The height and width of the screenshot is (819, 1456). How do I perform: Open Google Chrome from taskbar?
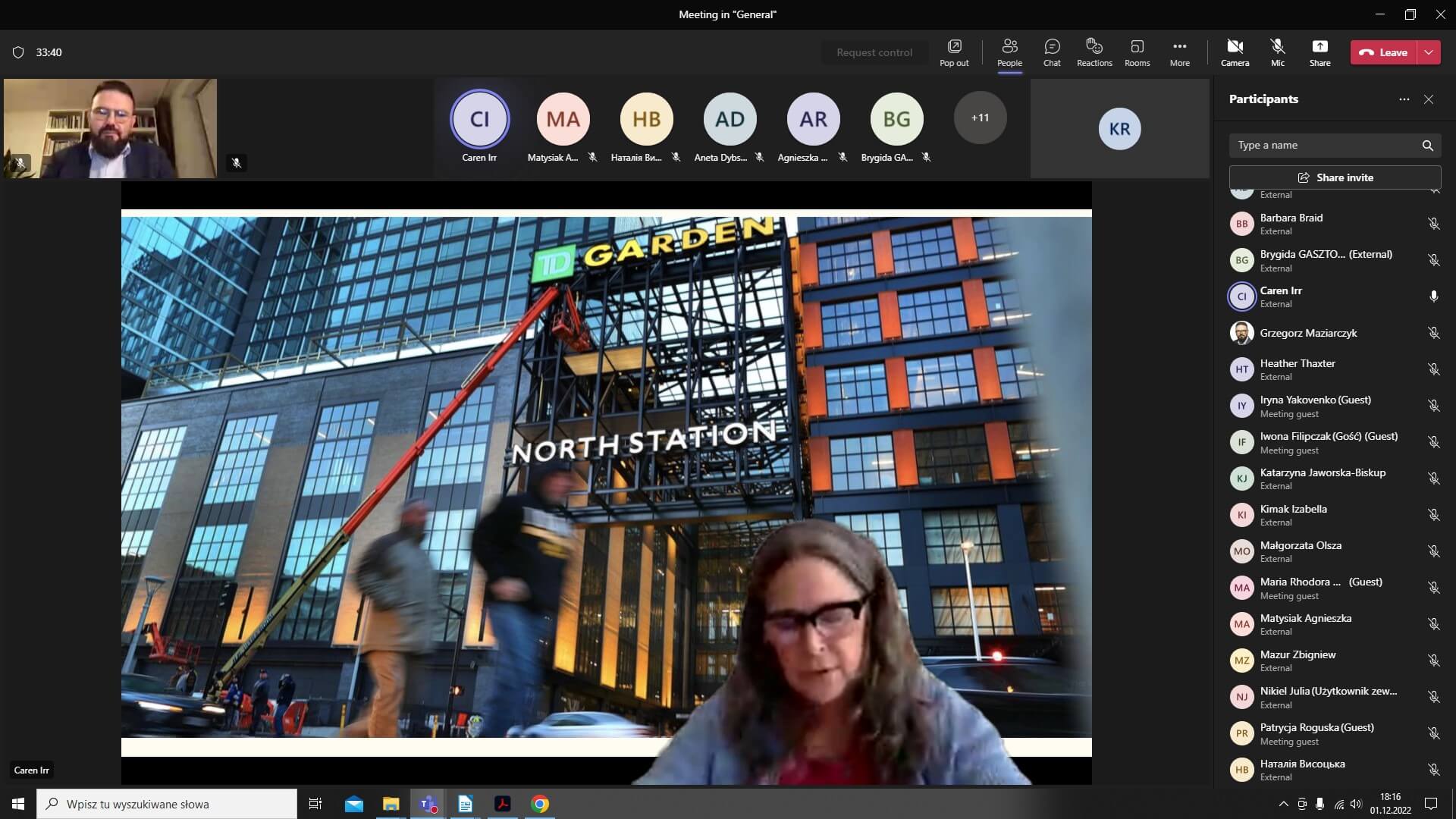pyautogui.click(x=540, y=804)
